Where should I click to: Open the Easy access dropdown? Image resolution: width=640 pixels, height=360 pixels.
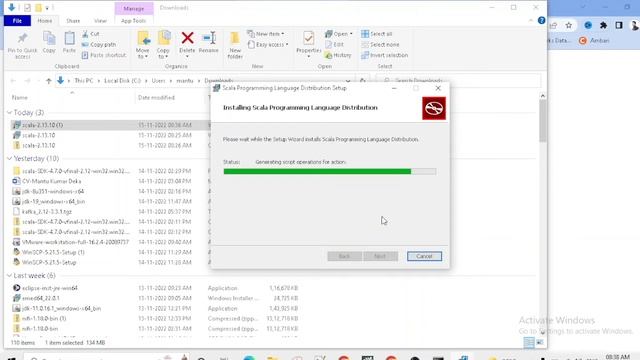[x=268, y=44]
